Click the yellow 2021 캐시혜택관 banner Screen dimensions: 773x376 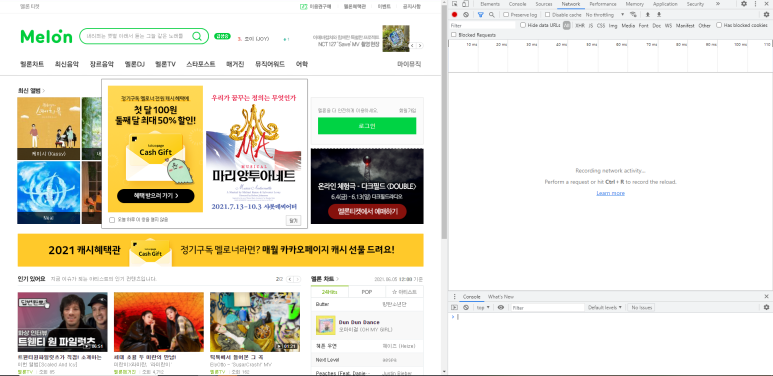(220, 250)
